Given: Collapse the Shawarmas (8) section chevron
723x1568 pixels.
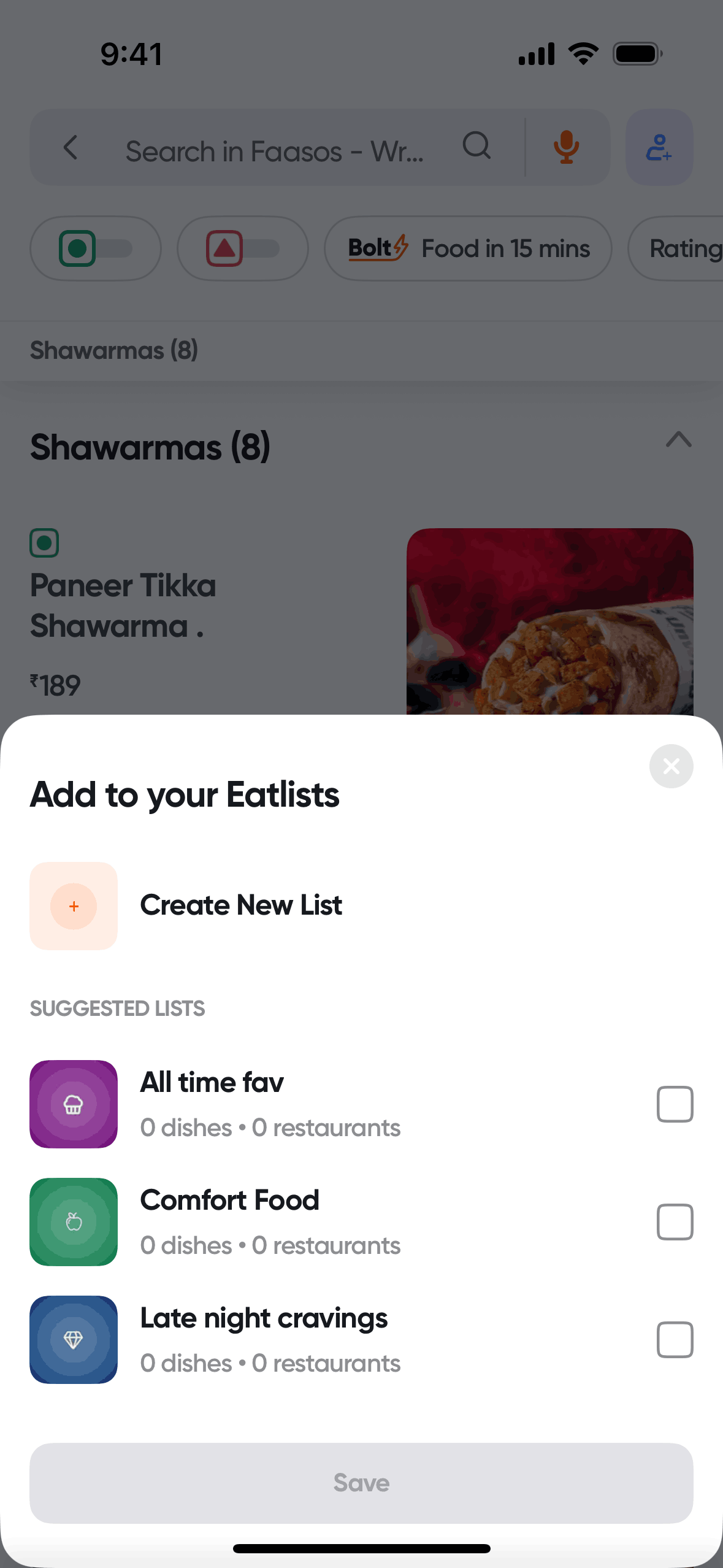Looking at the screenshot, I should [x=678, y=439].
